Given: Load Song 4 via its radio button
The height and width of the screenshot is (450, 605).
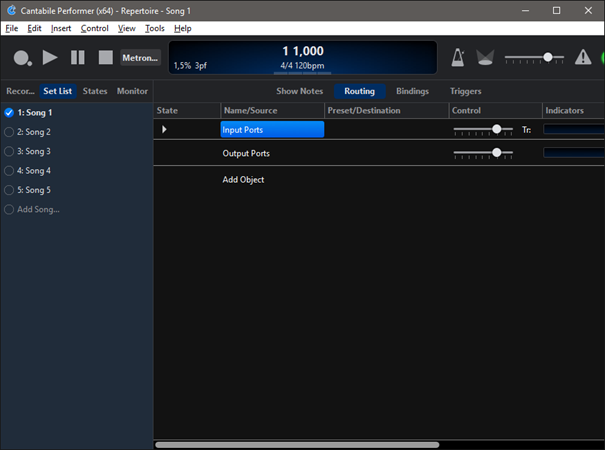Looking at the screenshot, I should point(9,171).
